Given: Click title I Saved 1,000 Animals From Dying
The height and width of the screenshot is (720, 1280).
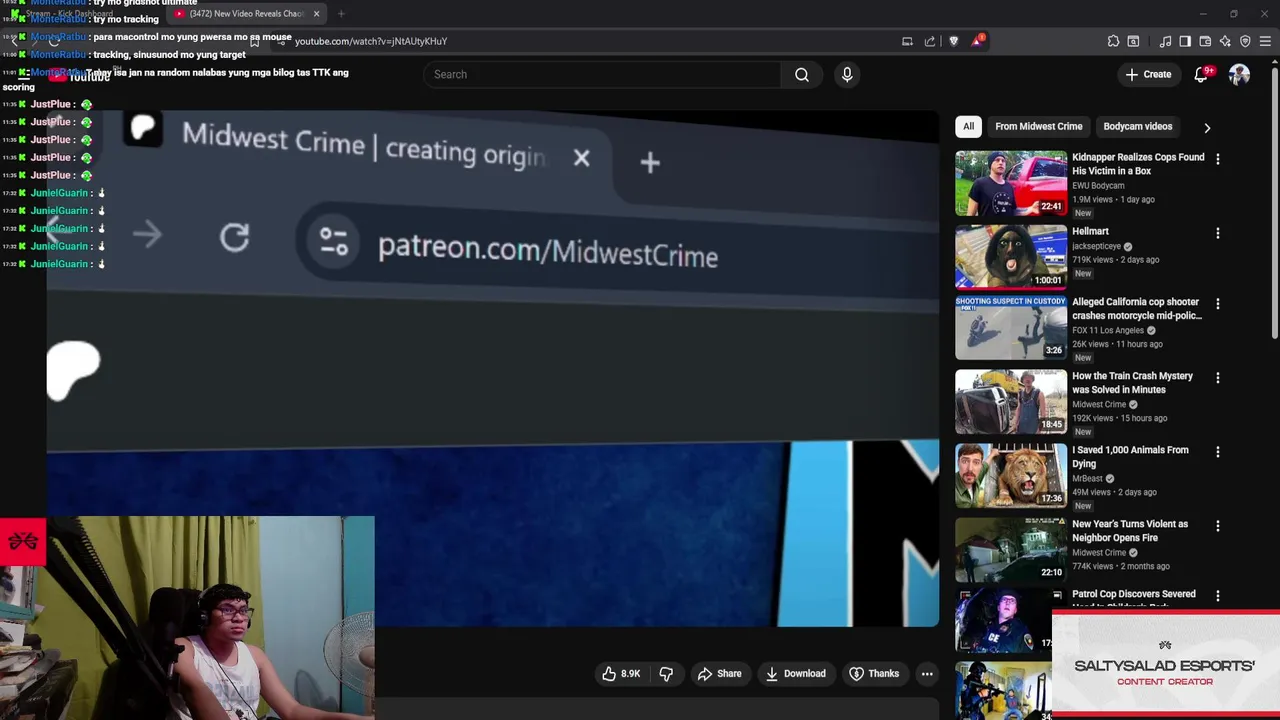Looking at the screenshot, I should click(1130, 457).
